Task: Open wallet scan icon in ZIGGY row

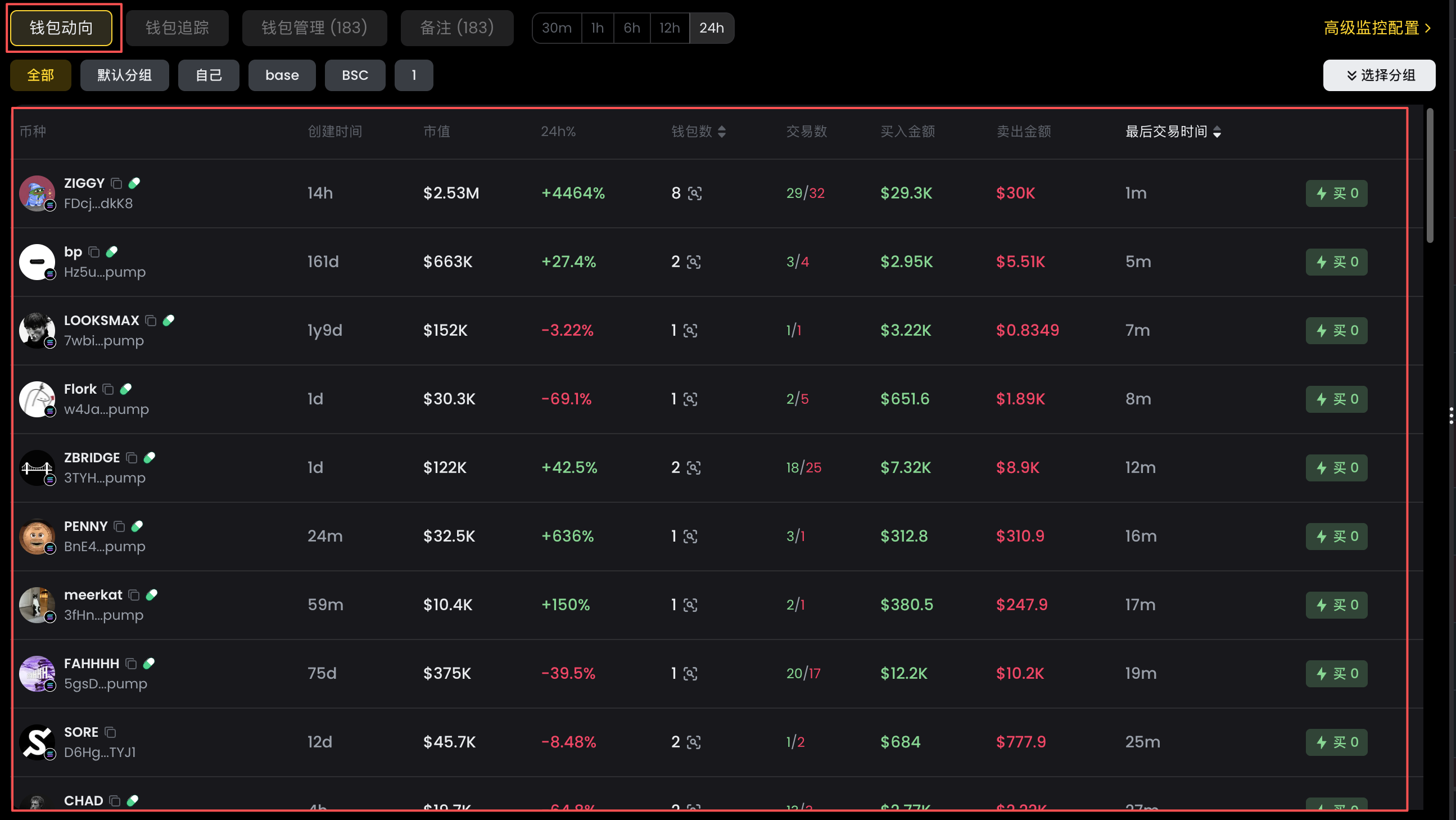Action: [695, 193]
